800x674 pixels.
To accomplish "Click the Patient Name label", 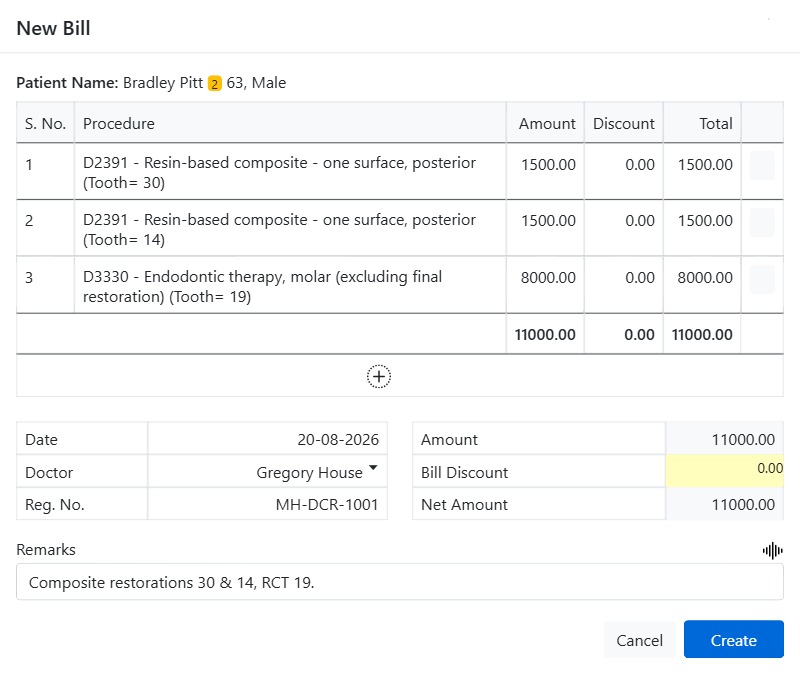I will coord(67,83).
